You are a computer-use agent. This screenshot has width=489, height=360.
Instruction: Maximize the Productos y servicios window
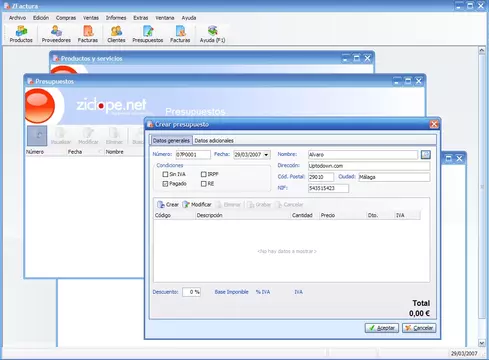[356, 58]
